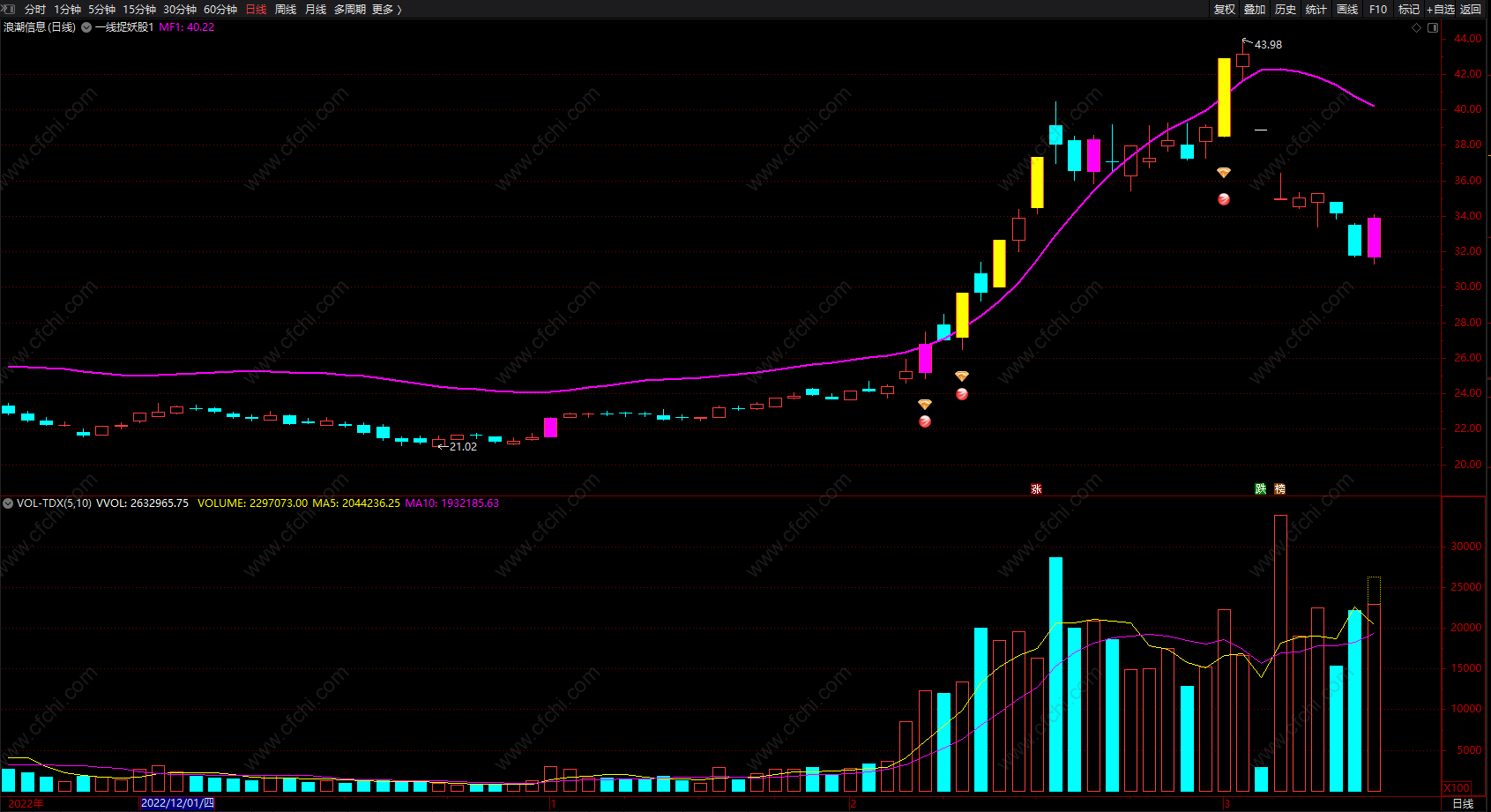Click the 叠加 overlay button
1491x812 pixels.
(x=1255, y=9)
